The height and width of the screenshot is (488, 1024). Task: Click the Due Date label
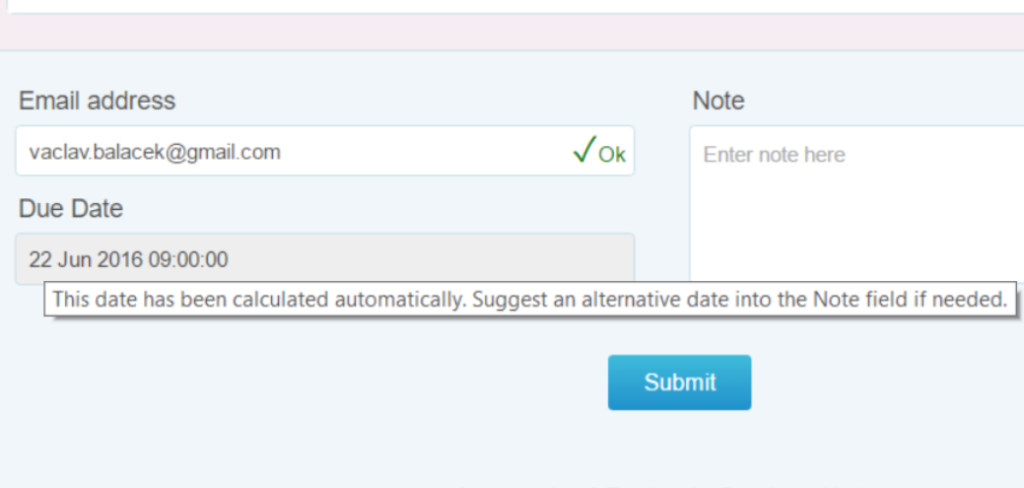tap(71, 209)
